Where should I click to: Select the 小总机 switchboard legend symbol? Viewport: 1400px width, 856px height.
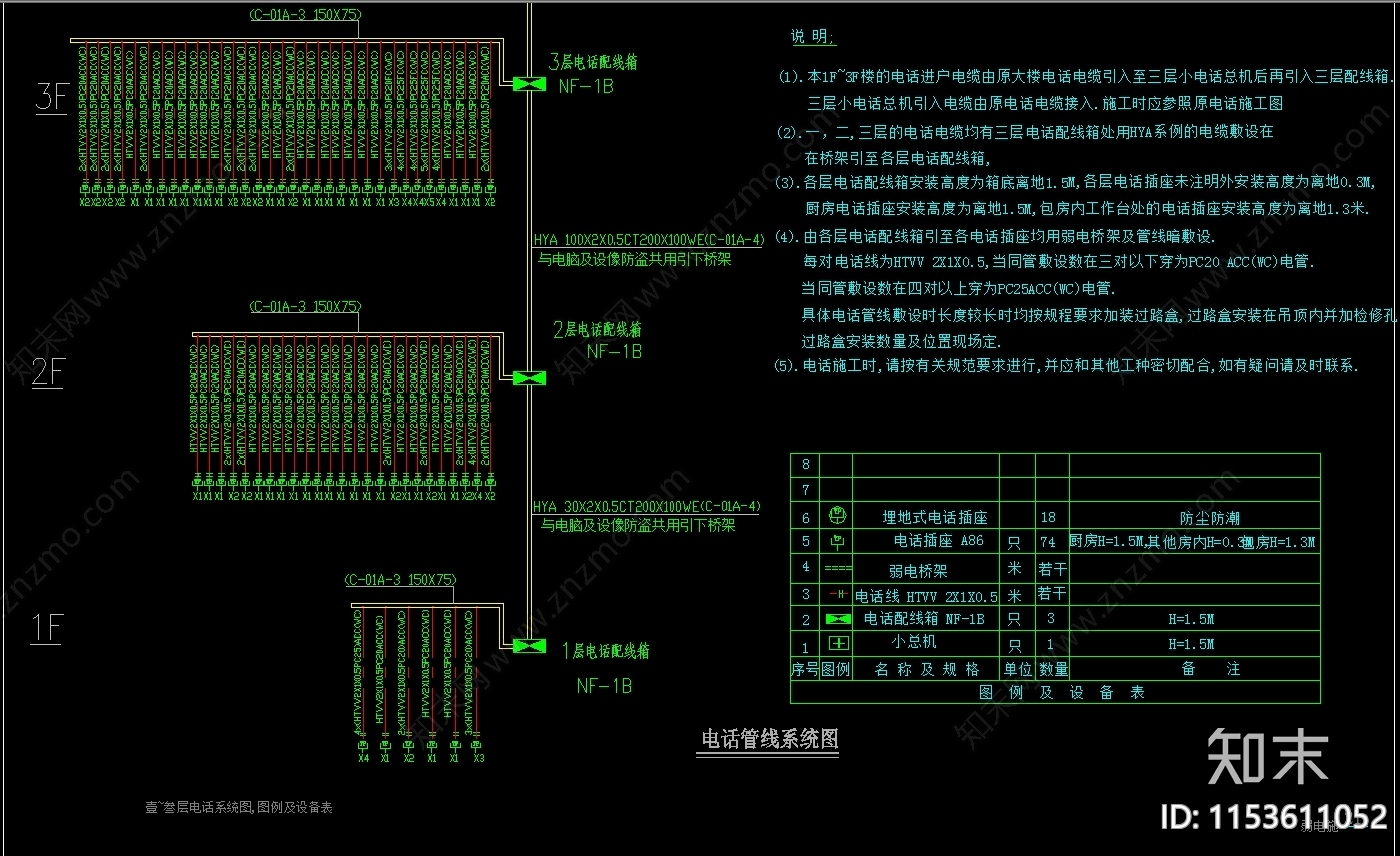pos(837,644)
